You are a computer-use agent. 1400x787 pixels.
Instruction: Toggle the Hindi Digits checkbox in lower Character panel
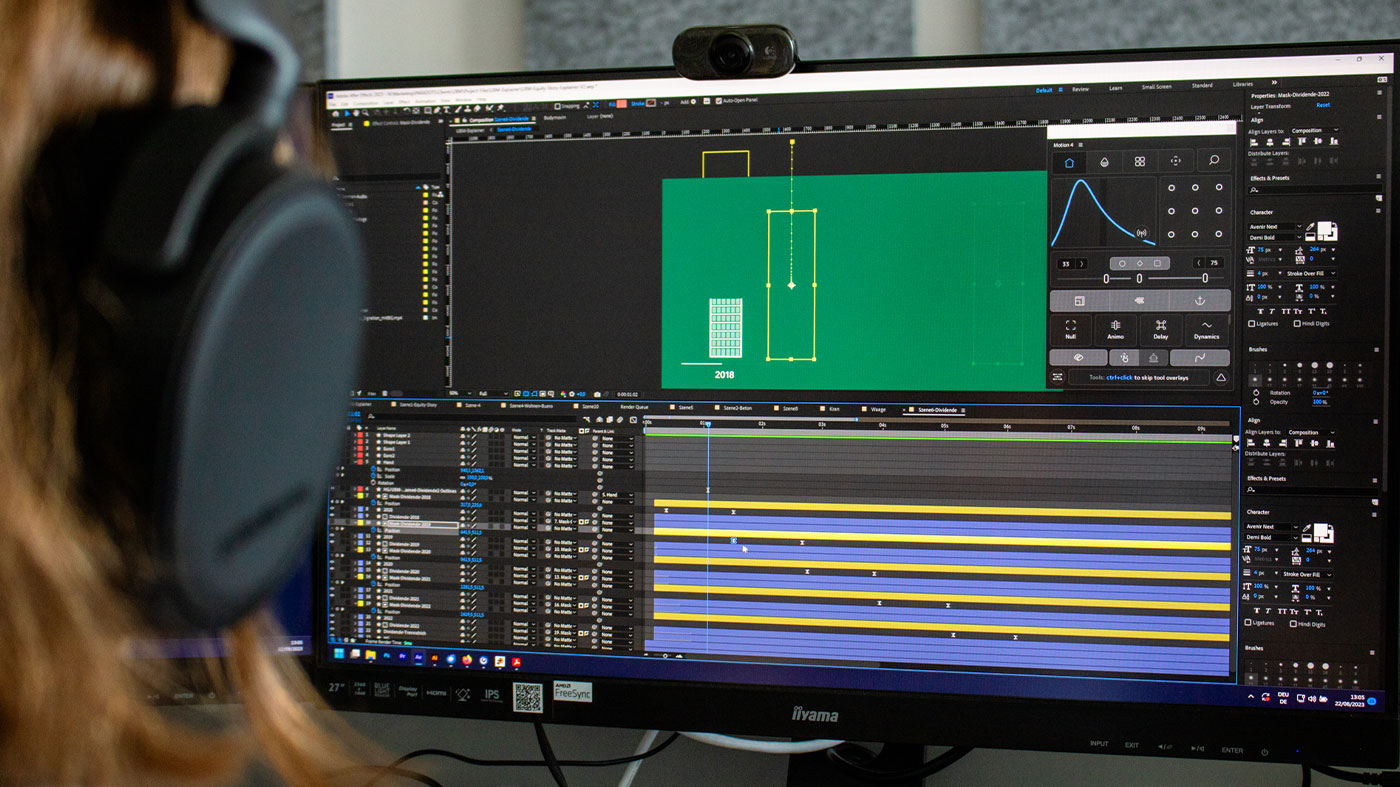(x=1294, y=624)
